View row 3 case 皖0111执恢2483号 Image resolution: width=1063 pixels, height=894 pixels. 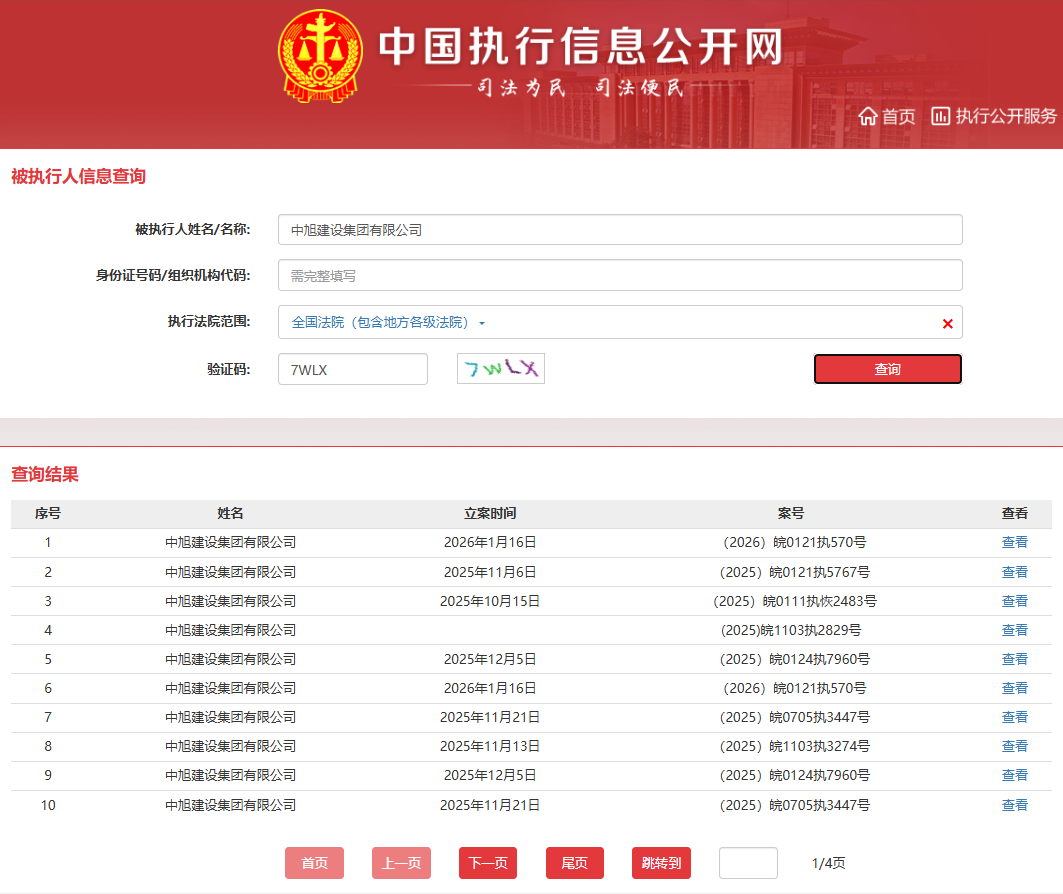pyautogui.click(x=1014, y=601)
